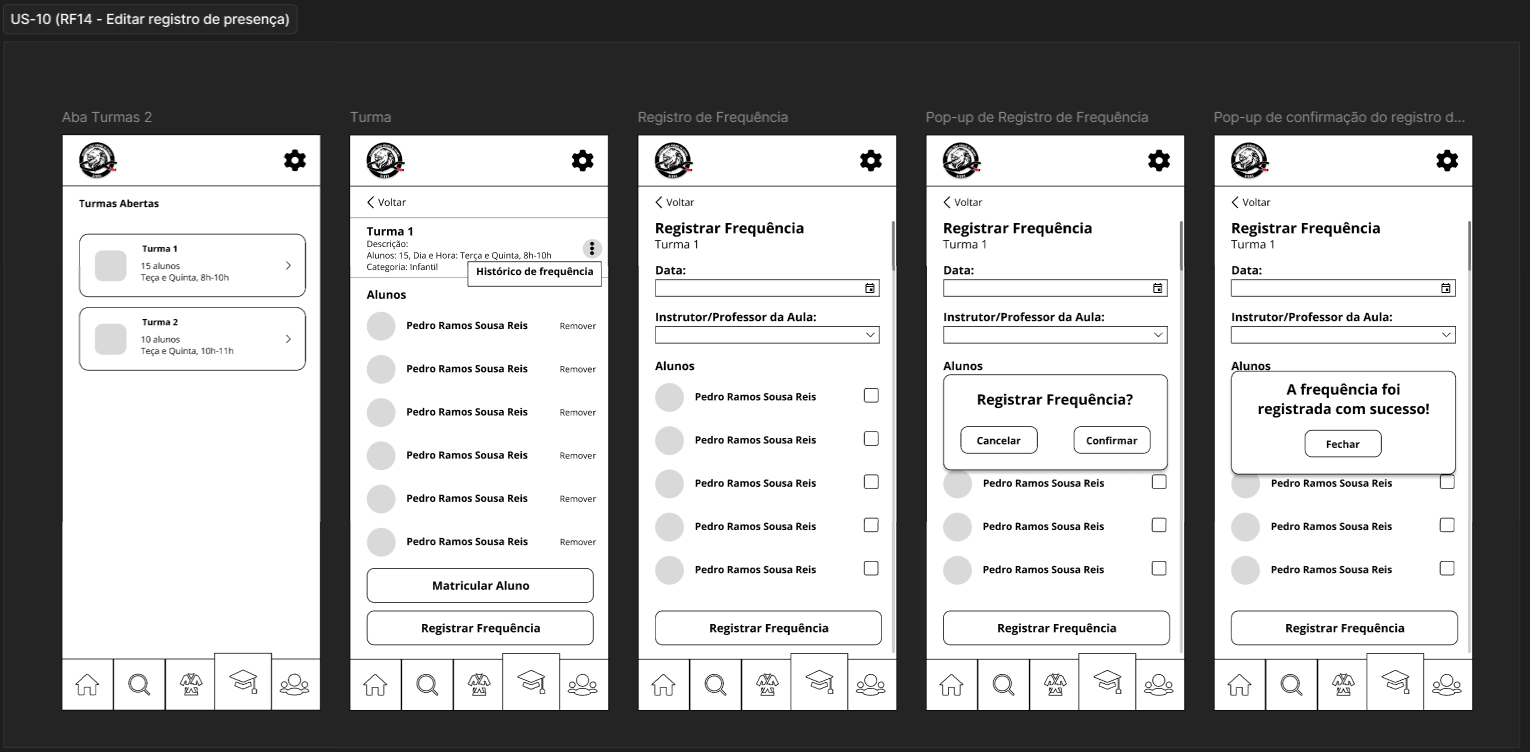The height and width of the screenshot is (752, 1530).
Task: Tap people group icon in Turma navbar
Action: click(x=582, y=685)
